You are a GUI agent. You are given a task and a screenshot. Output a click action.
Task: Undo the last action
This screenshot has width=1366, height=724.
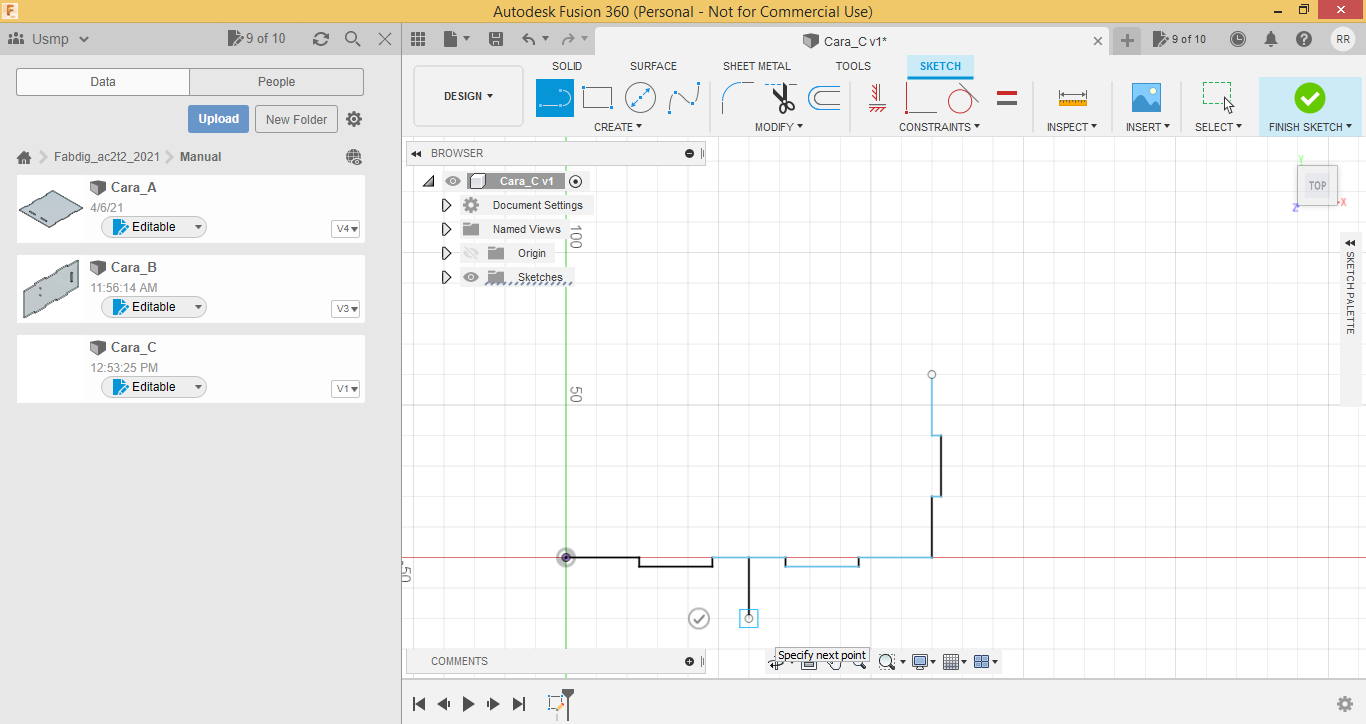coord(529,39)
